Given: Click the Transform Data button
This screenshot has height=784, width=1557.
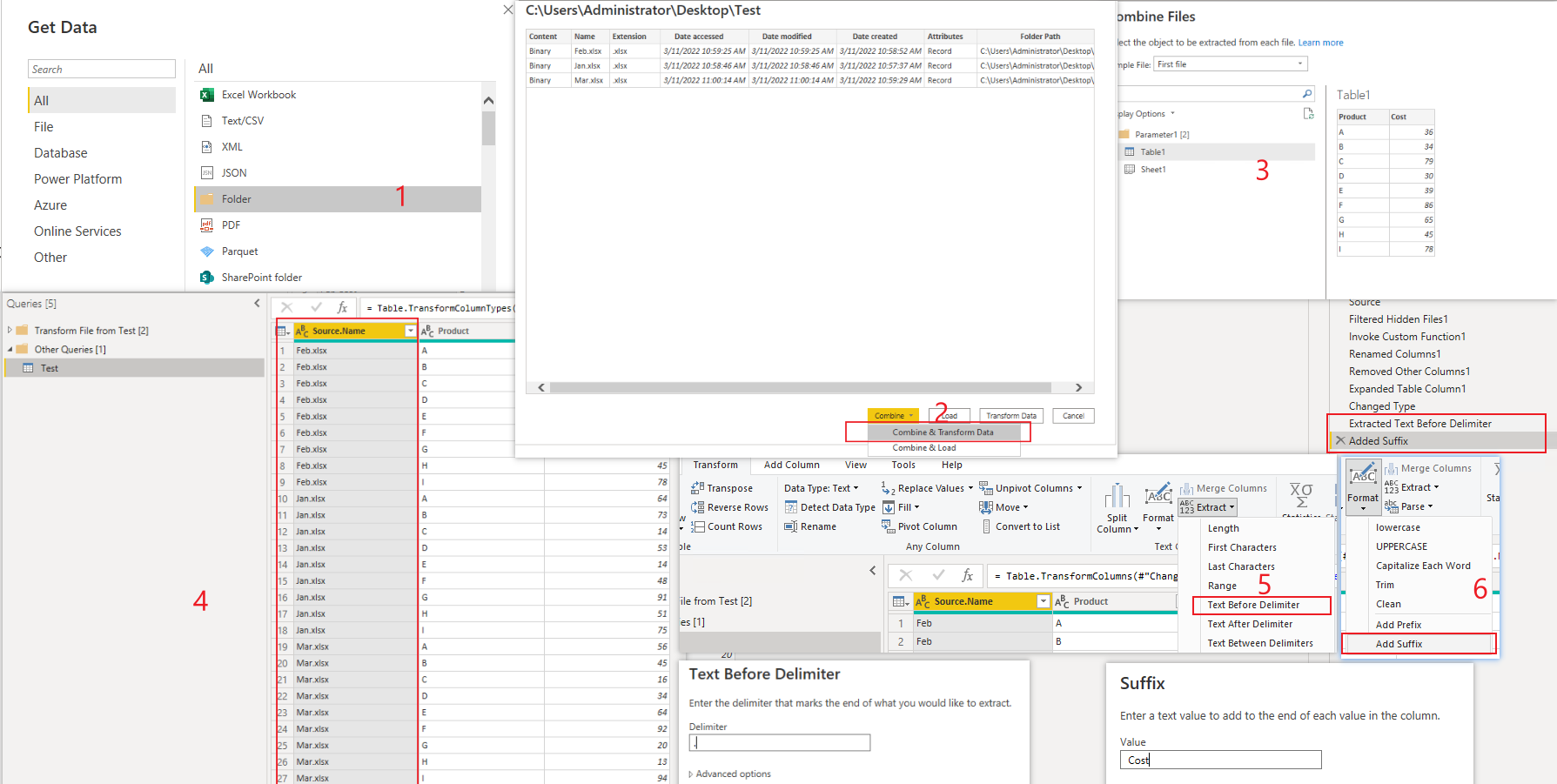Looking at the screenshot, I should [x=1011, y=416].
